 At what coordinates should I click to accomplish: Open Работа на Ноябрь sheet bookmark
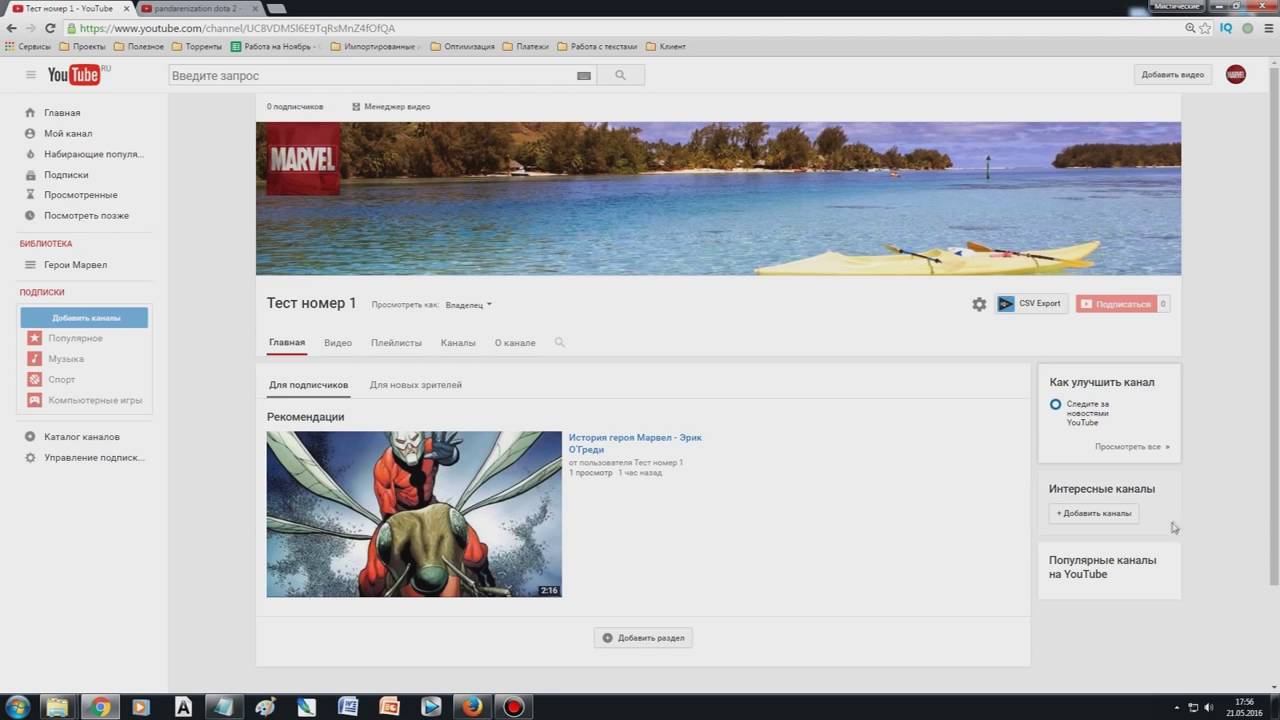click(276, 47)
